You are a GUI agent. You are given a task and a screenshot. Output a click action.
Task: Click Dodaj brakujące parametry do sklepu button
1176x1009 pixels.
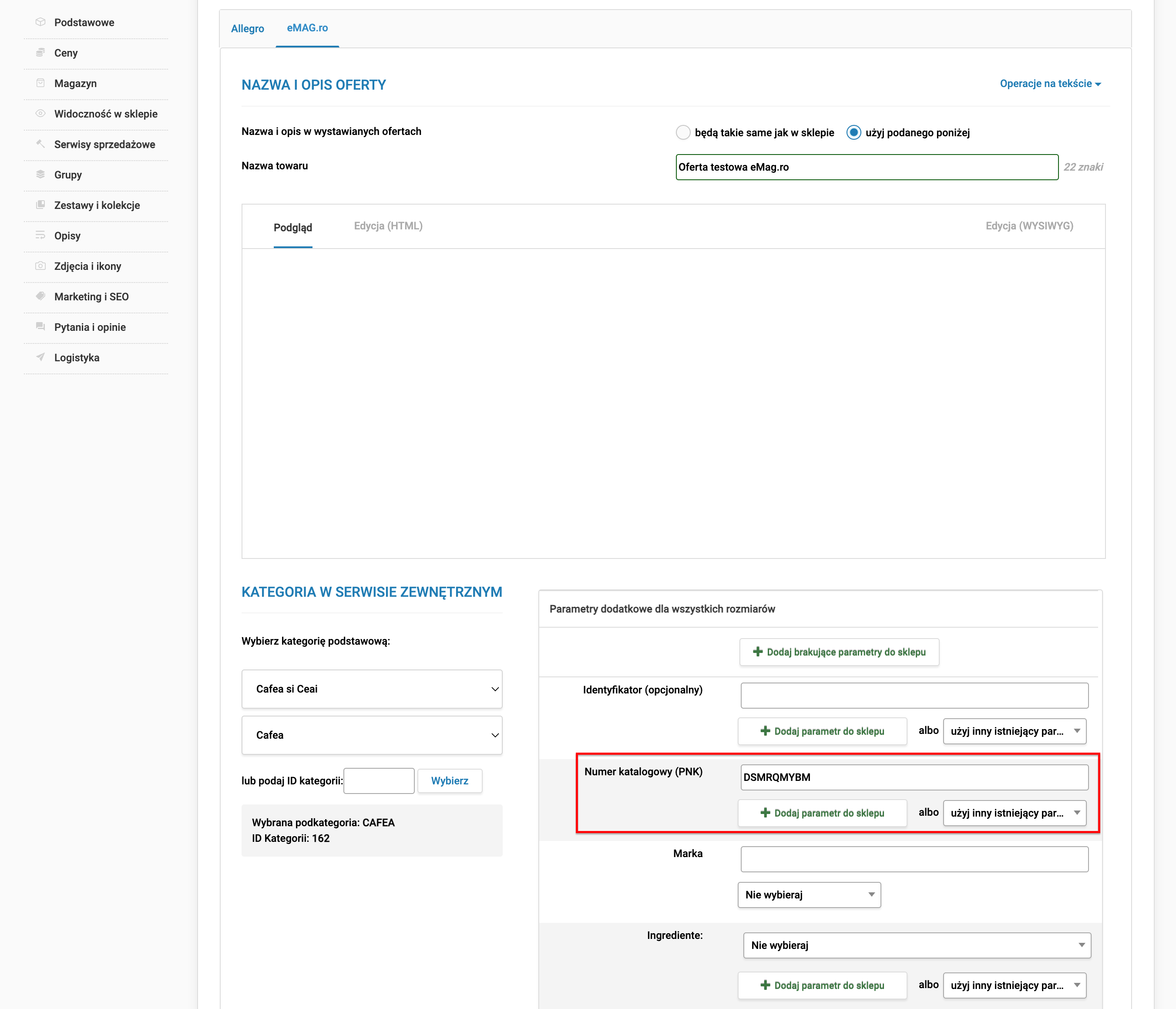839,652
